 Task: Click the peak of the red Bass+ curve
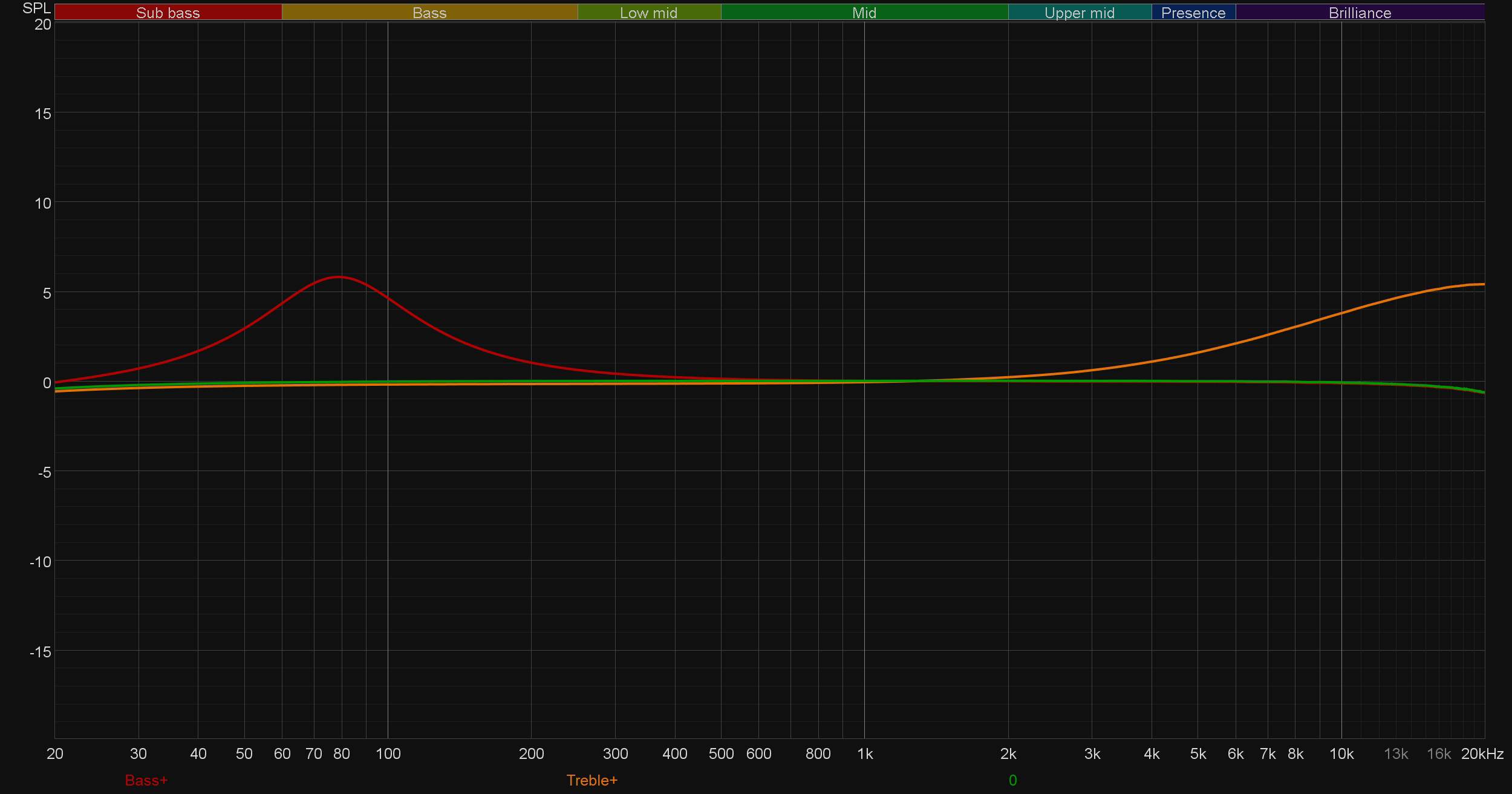click(x=338, y=277)
